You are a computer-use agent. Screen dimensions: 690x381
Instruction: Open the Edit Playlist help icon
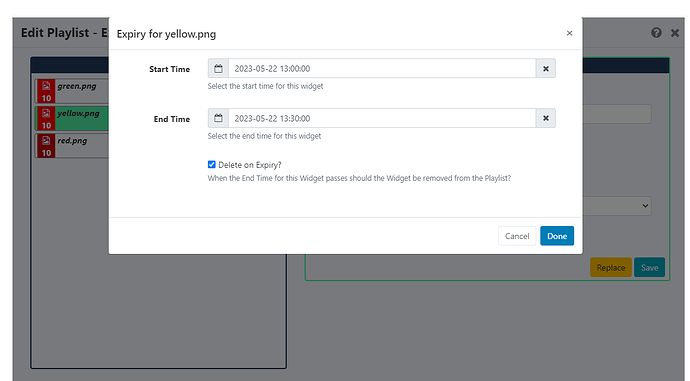pyautogui.click(x=656, y=33)
